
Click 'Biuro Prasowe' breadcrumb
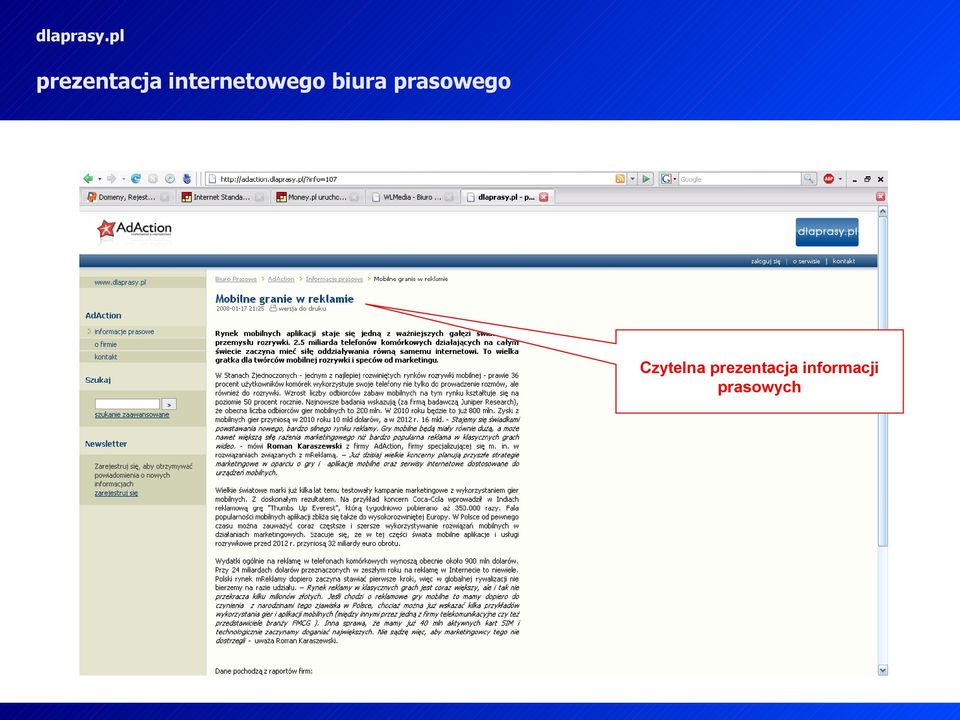pyautogui.click(x=236, y=279)
